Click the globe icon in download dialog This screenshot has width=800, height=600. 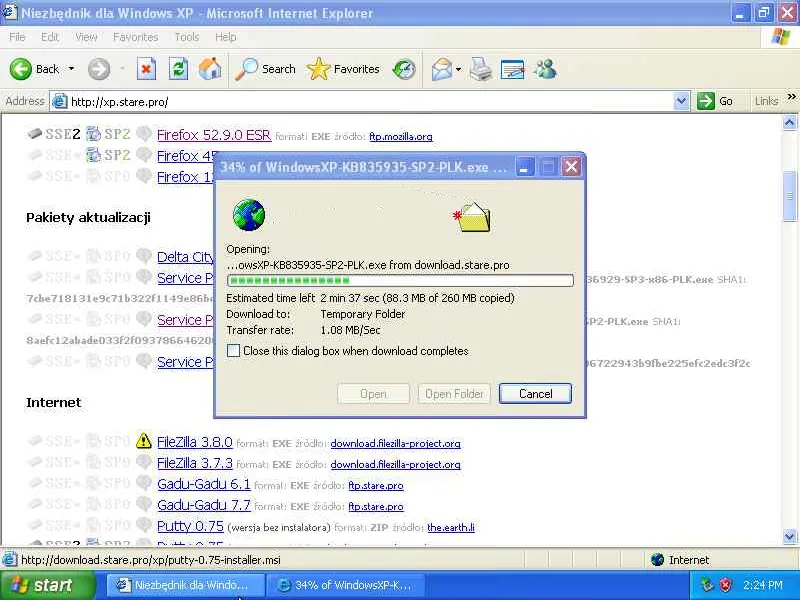[248, 215]
